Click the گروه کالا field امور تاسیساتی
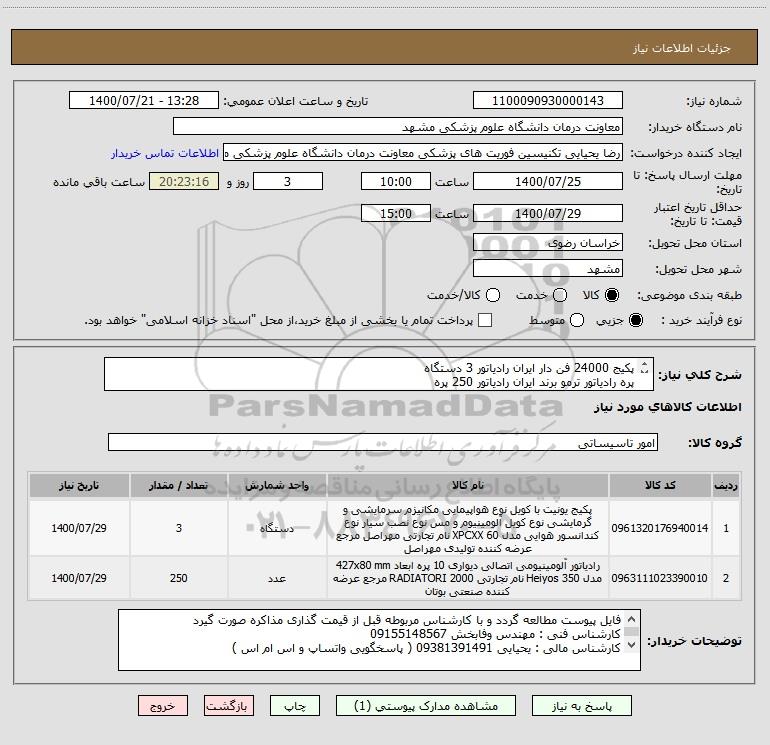770x745 pixels. (383, 442)
